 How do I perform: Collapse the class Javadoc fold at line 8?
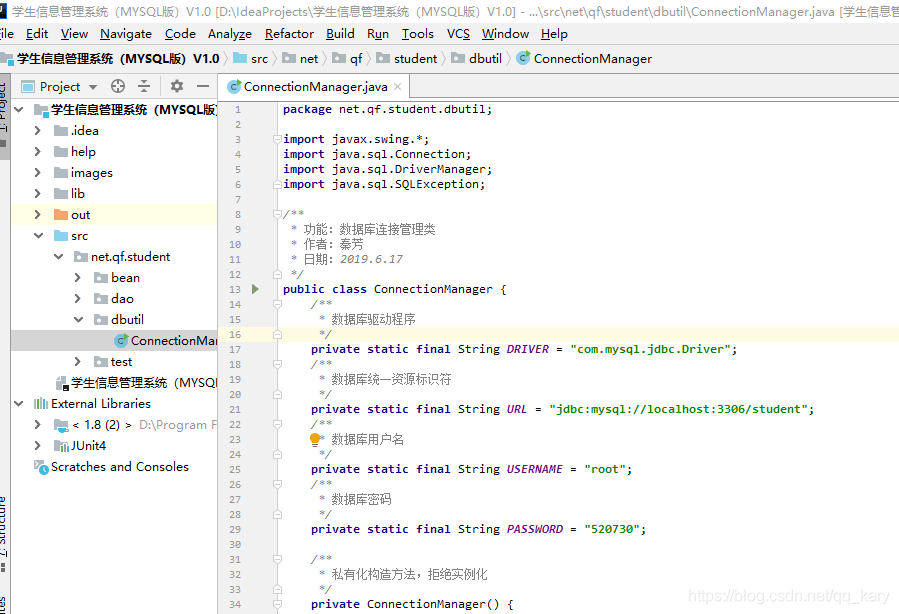(x=277, y=214)
